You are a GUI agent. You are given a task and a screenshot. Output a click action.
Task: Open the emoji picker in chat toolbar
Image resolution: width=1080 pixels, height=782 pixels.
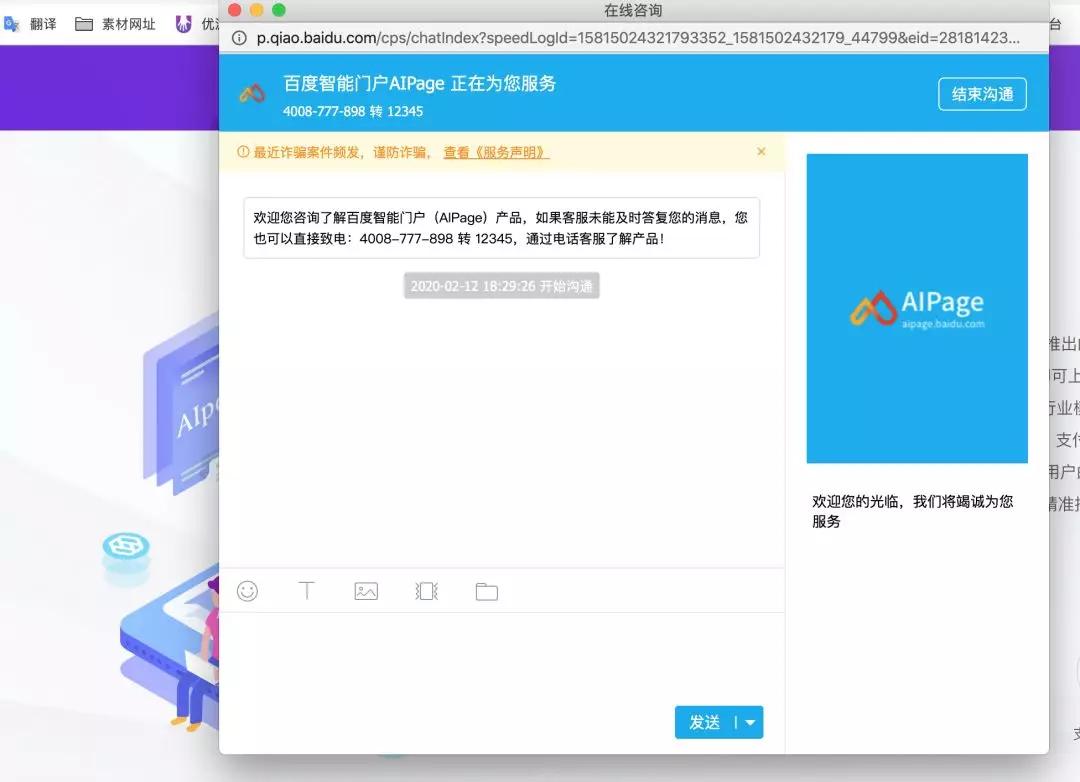[x=247, y=591]
